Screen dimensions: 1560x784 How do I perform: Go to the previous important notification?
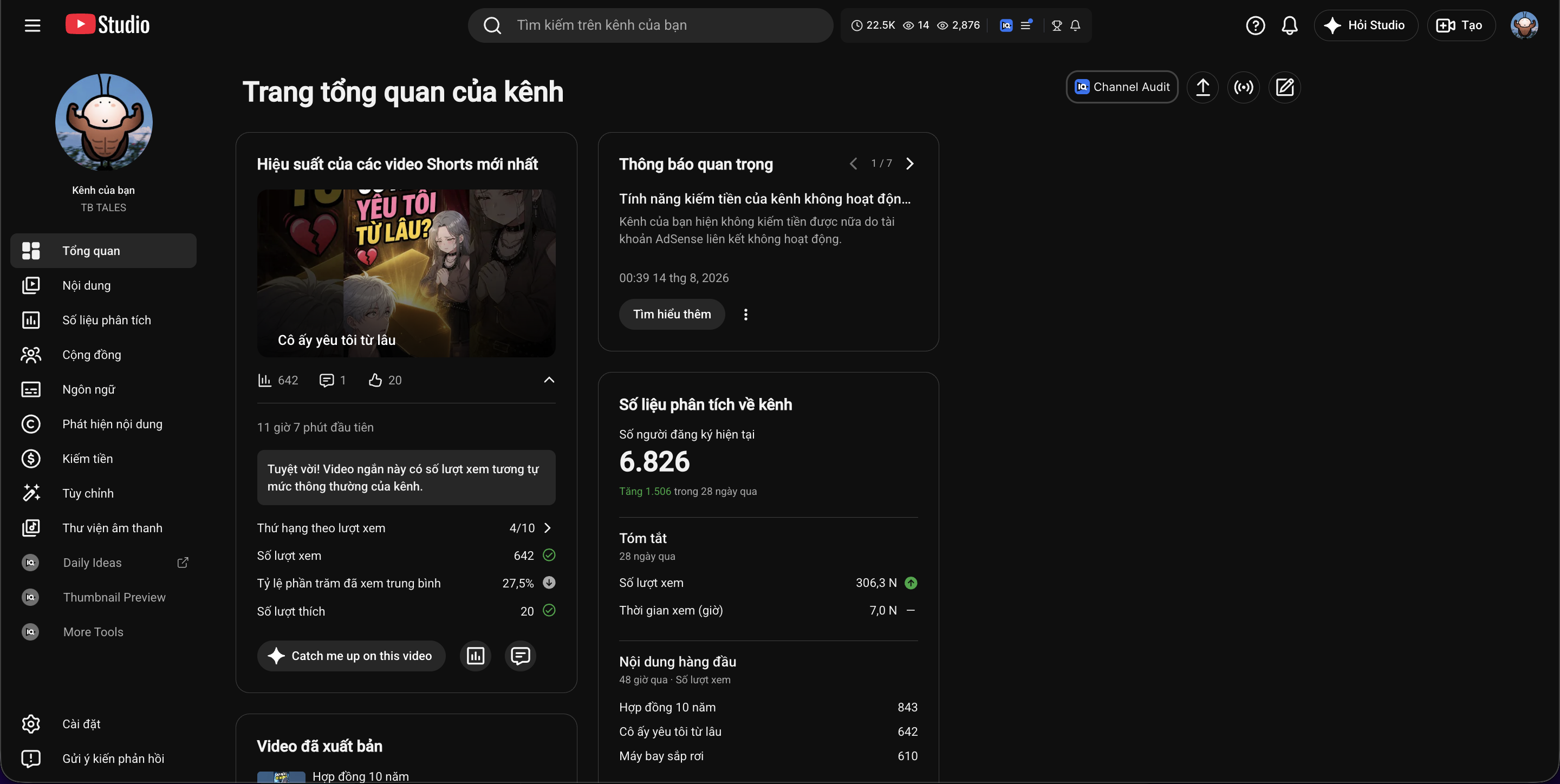853,164
